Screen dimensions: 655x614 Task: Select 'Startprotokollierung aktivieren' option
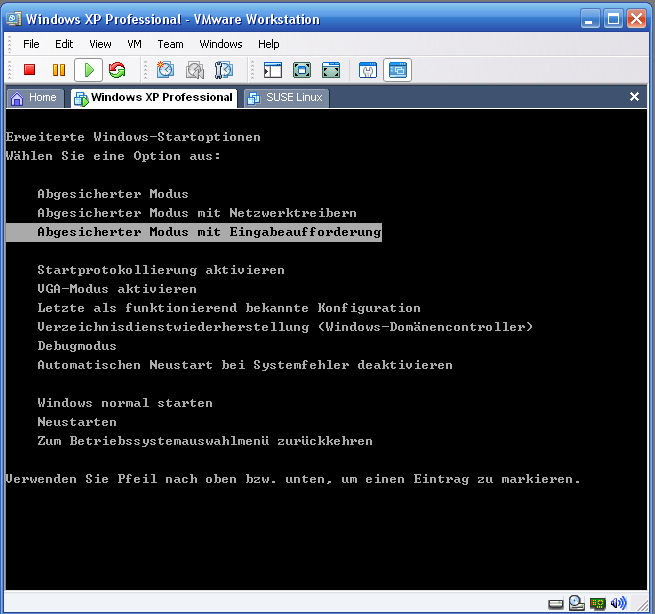pyautogui.click(x=161, y=270)
